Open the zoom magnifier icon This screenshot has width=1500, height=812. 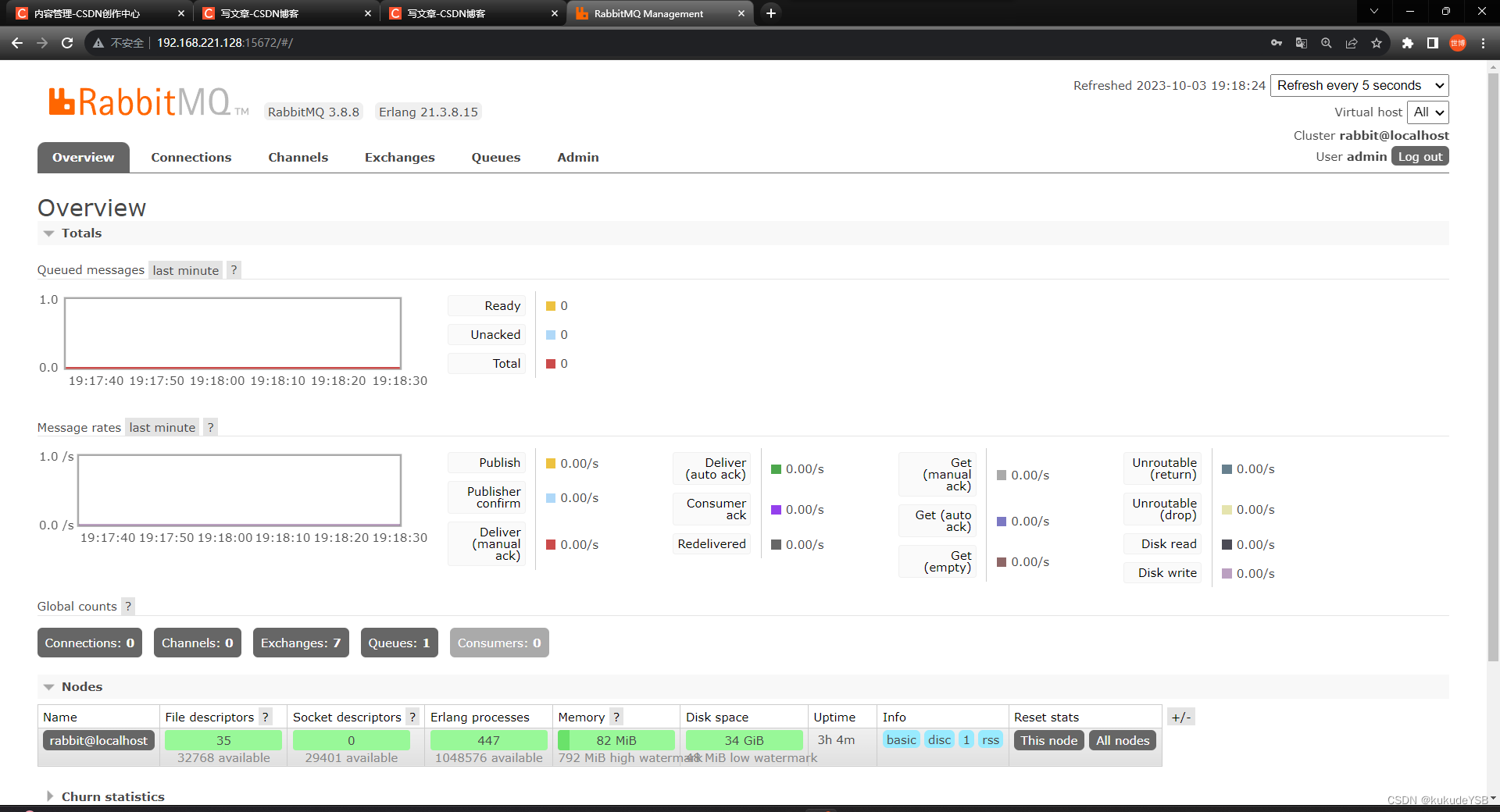click(x=1327, y=43)
